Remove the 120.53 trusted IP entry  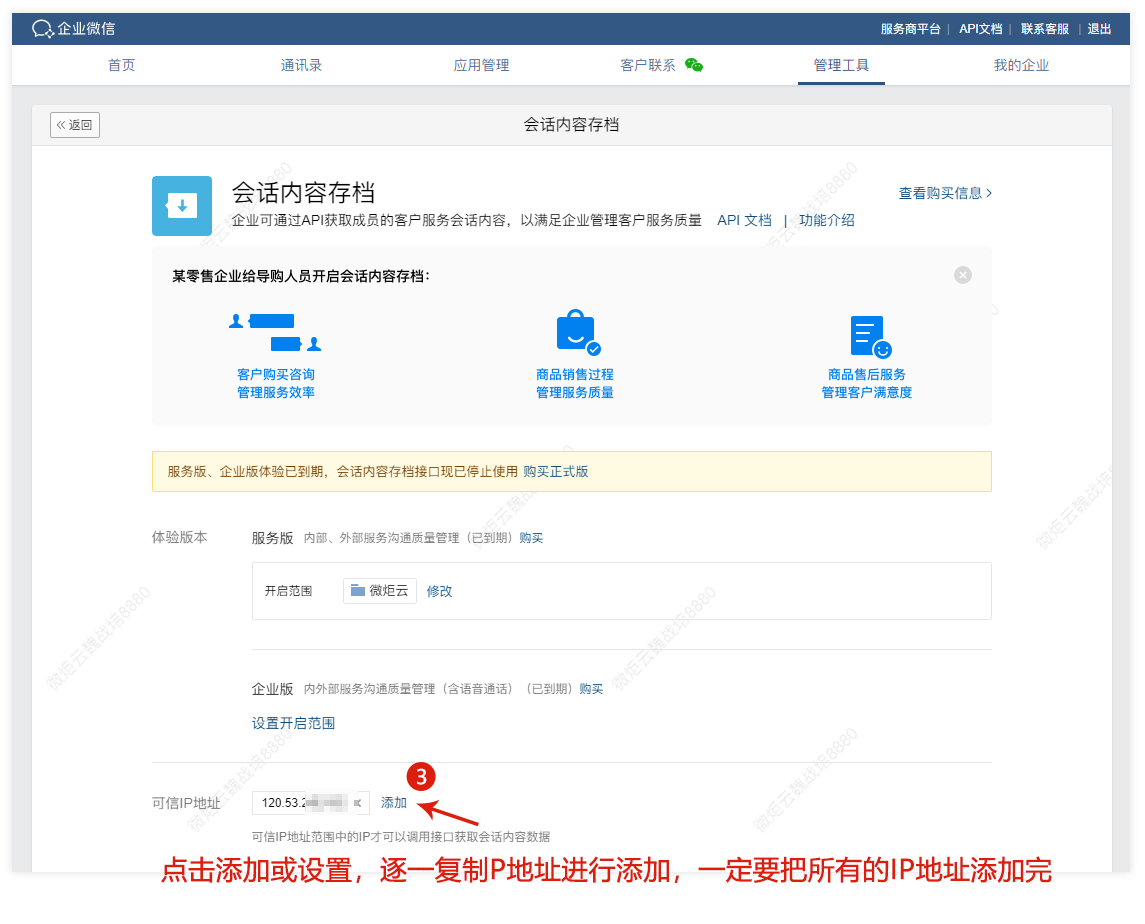click(x=358, y=803)
